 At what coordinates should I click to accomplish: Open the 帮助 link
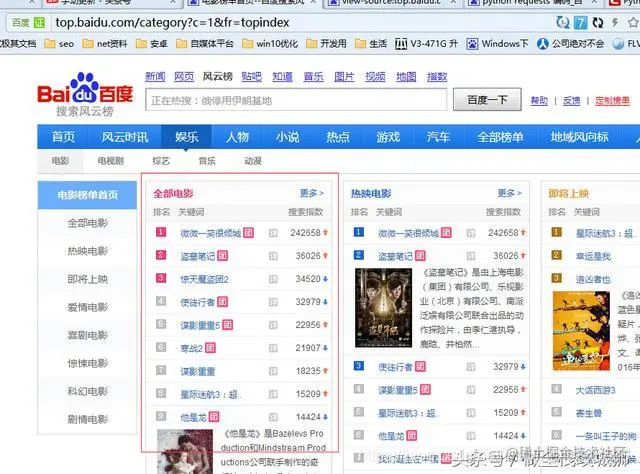pos(539,100)
